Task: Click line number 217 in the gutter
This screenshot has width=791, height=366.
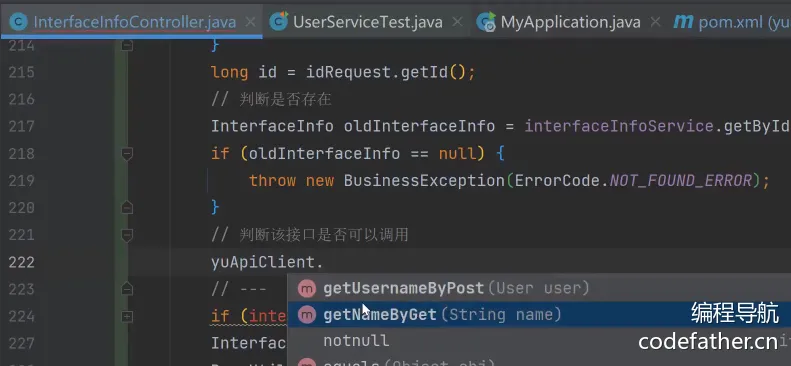Action: tap(21, 126)
